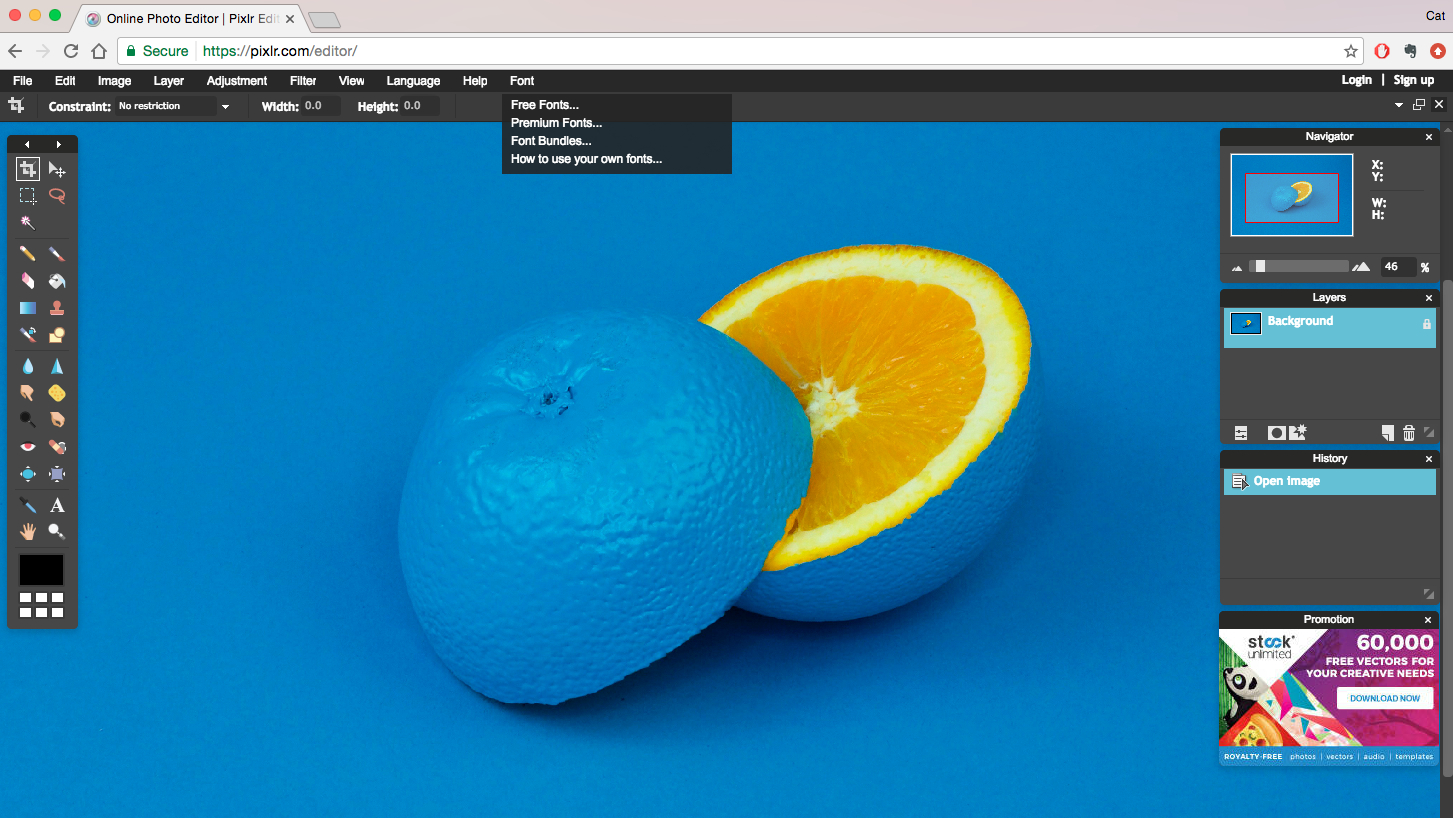Select the Move tool
1453x818 pixels.
pyautogui.click(x=57, y=170)
